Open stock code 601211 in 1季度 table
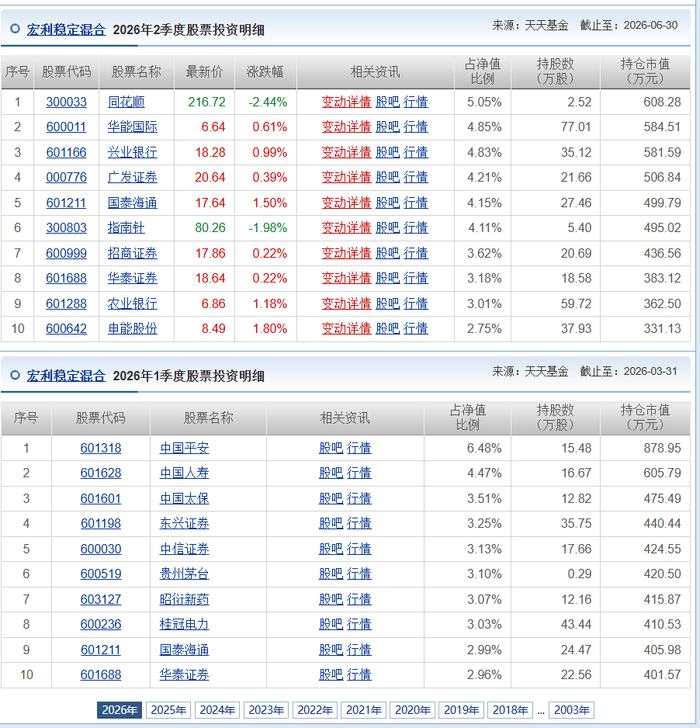700x728 pixels. tap(101, 650)
